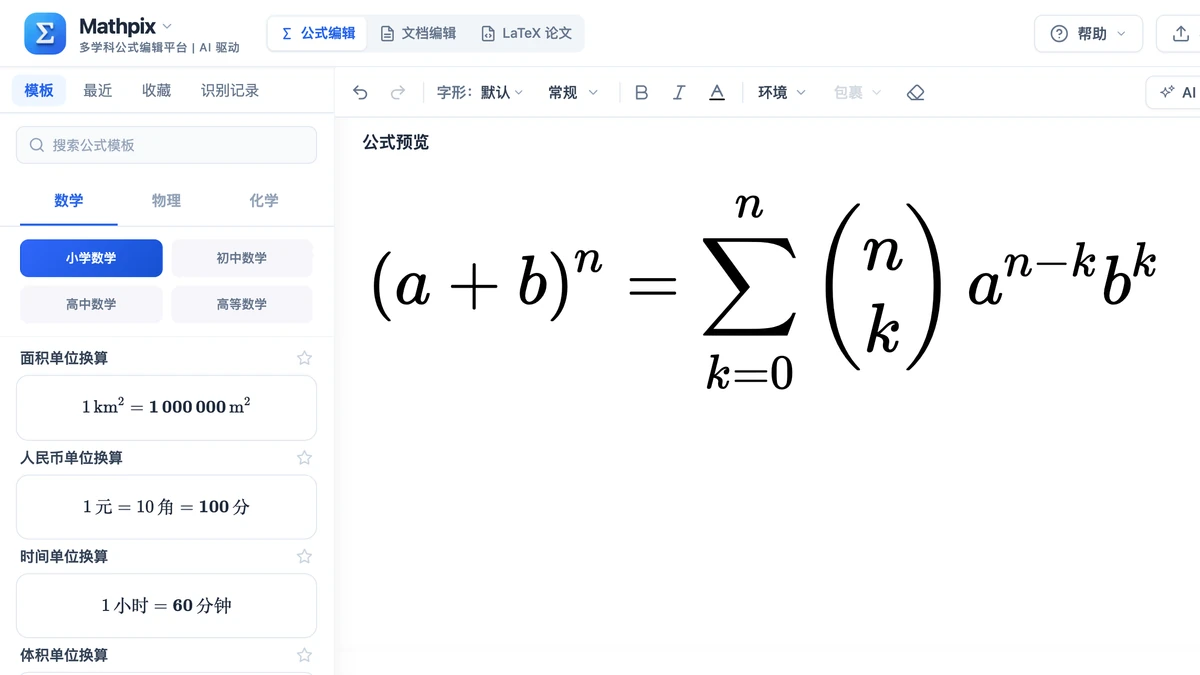Screen dimensions: 1200x675
Task: Insert the 1元=10角 currency template
Action: pyautogui.click(x=166, y=507)
